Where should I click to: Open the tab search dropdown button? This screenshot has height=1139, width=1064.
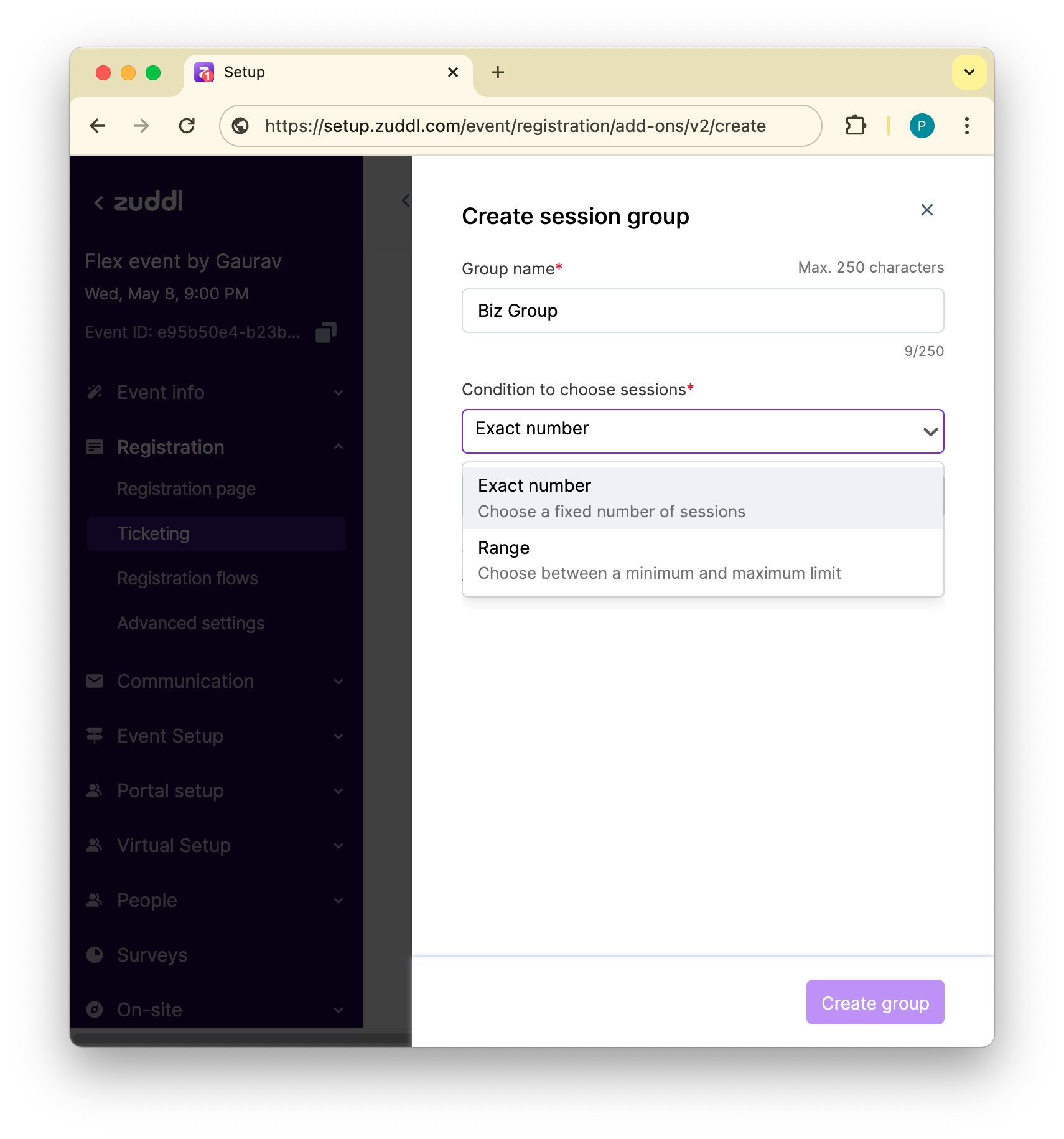coord(969,72)
